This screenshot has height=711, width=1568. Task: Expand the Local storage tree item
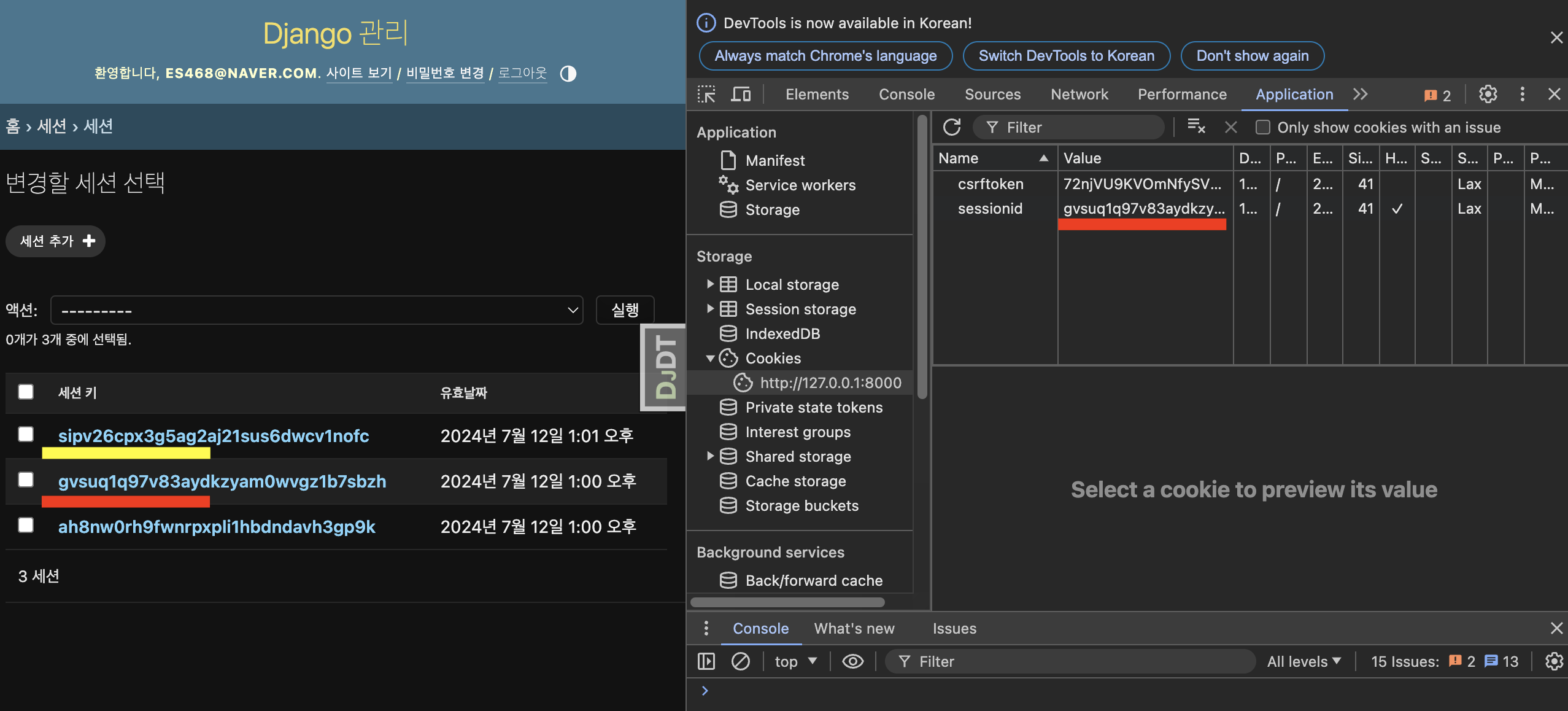[710, 284]
